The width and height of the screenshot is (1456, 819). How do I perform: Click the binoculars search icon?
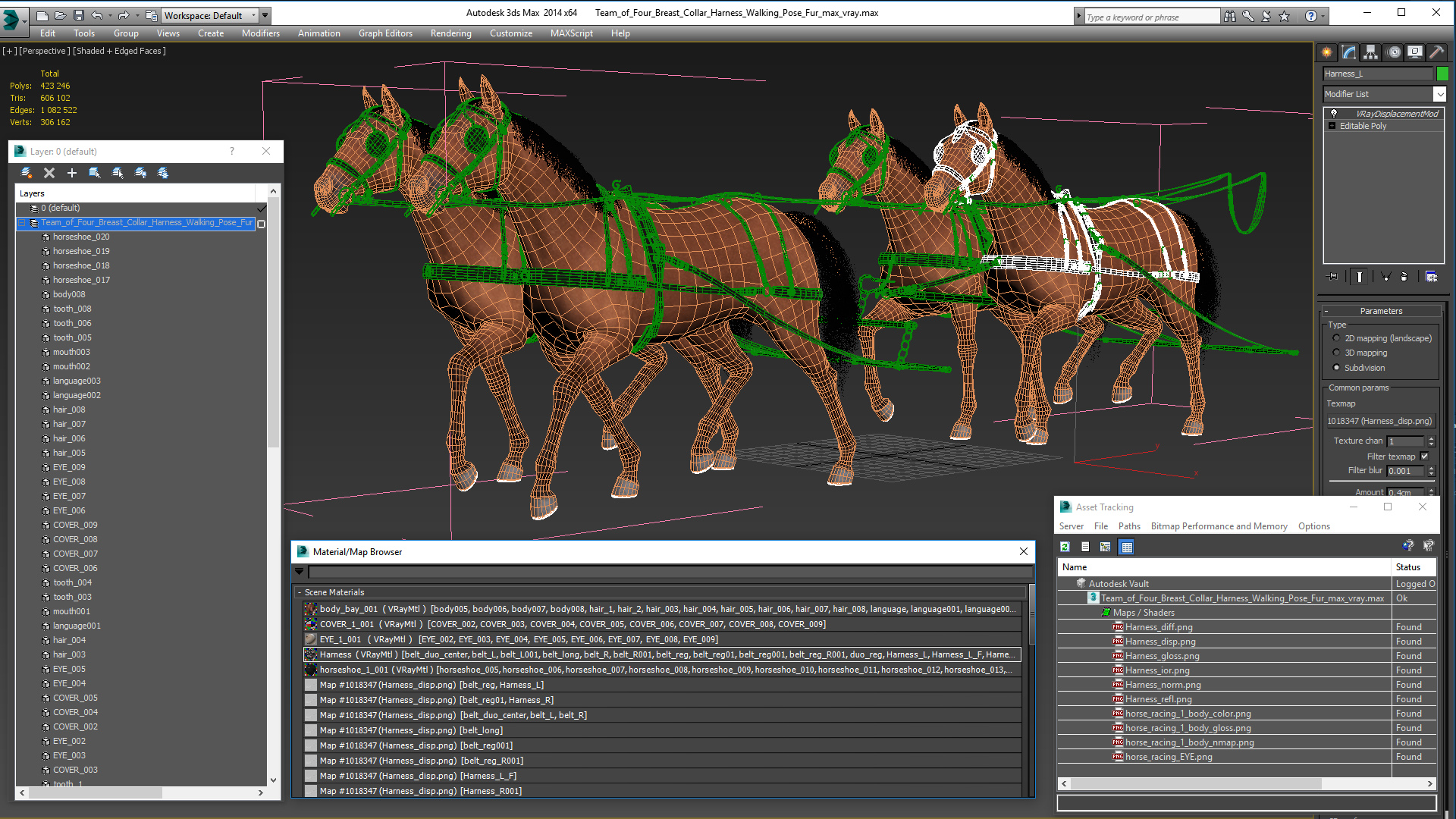pyautogui.click(x=1229, y=16)
